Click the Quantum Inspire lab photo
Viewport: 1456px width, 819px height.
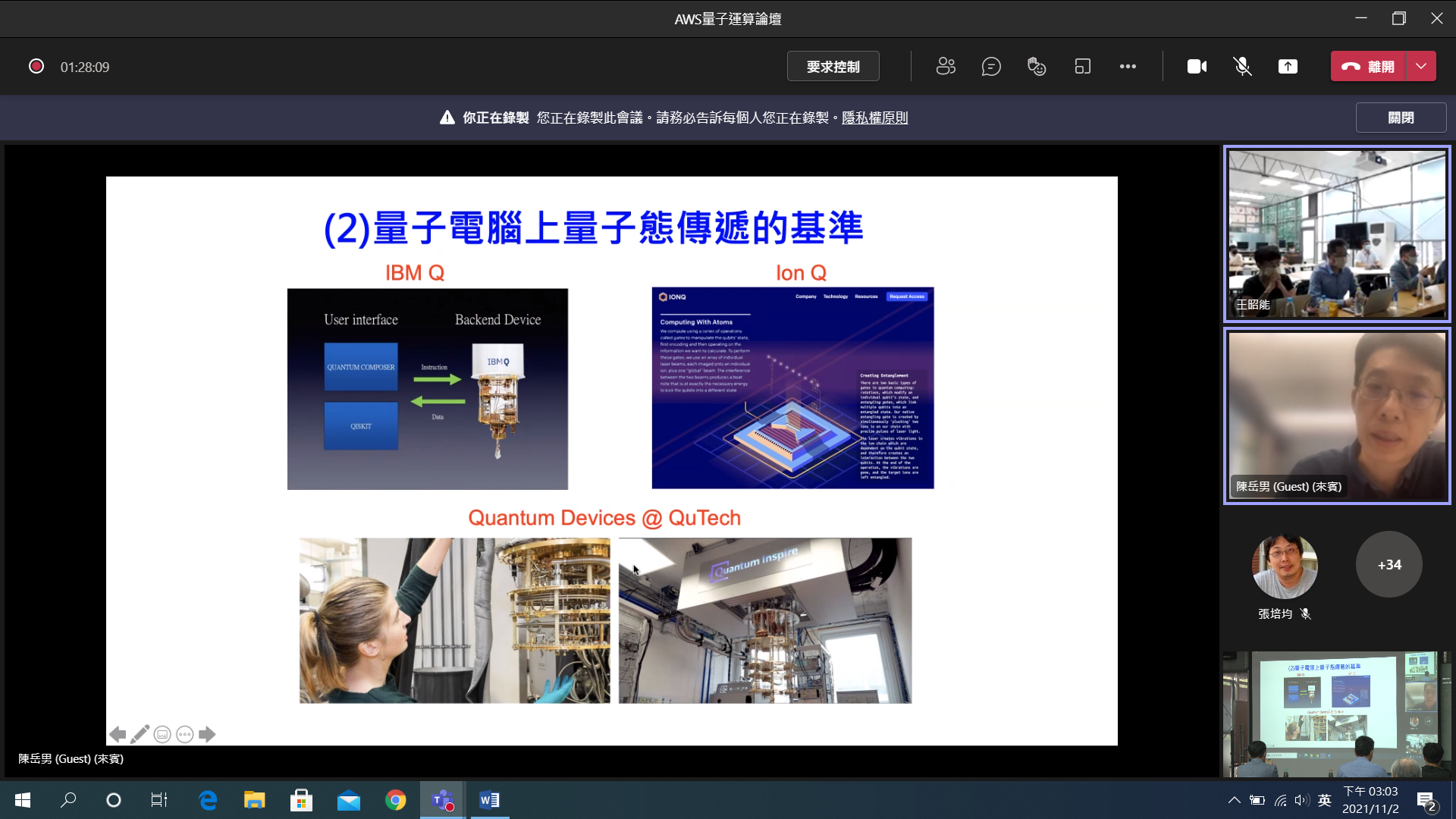(765, 620)
